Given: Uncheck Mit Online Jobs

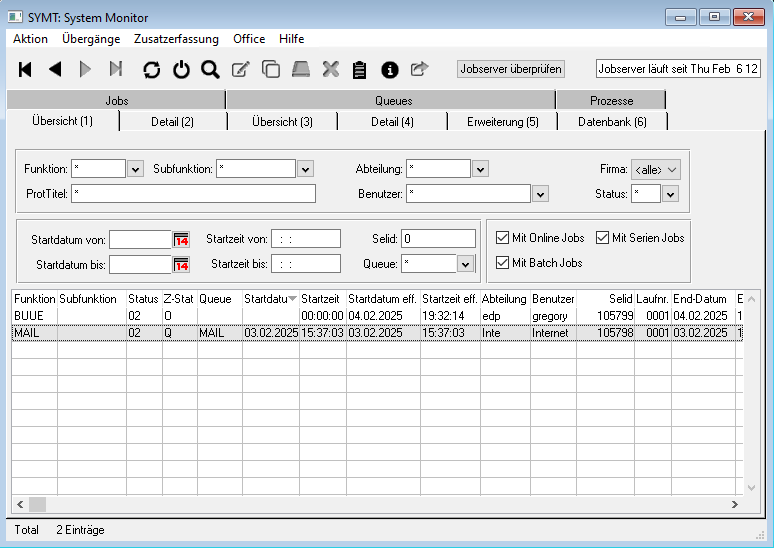Looking at the screenshot, I should (x=503, y=238).
